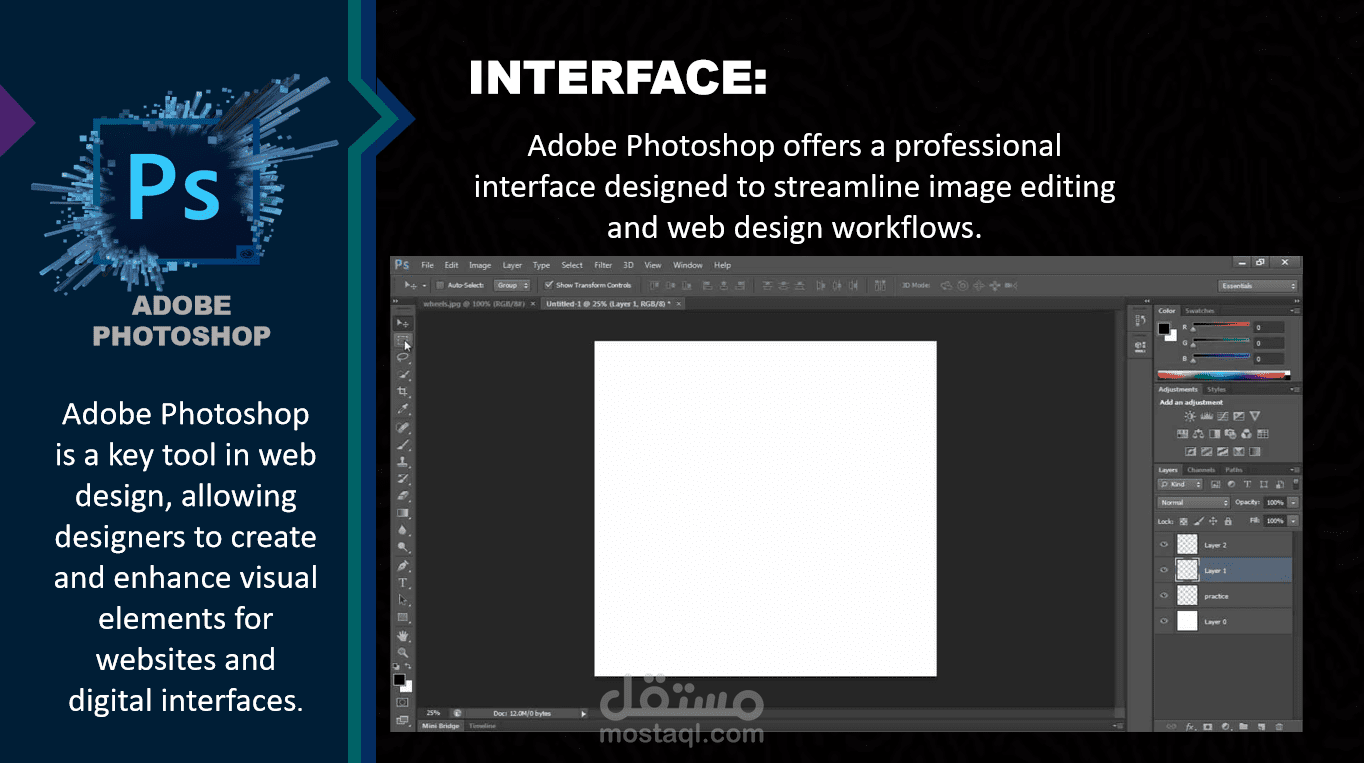Select the Healing Brush tool
Image resolution: width=1364 pixels, height=763 pixels.
pyautogui.click(x=402, y=428)
